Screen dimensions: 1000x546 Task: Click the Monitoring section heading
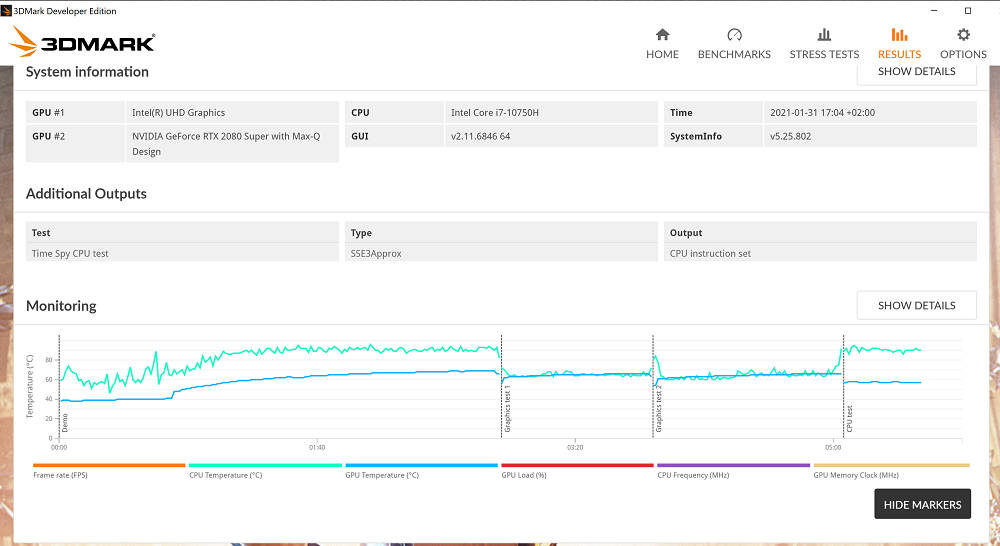click(61, 306)
